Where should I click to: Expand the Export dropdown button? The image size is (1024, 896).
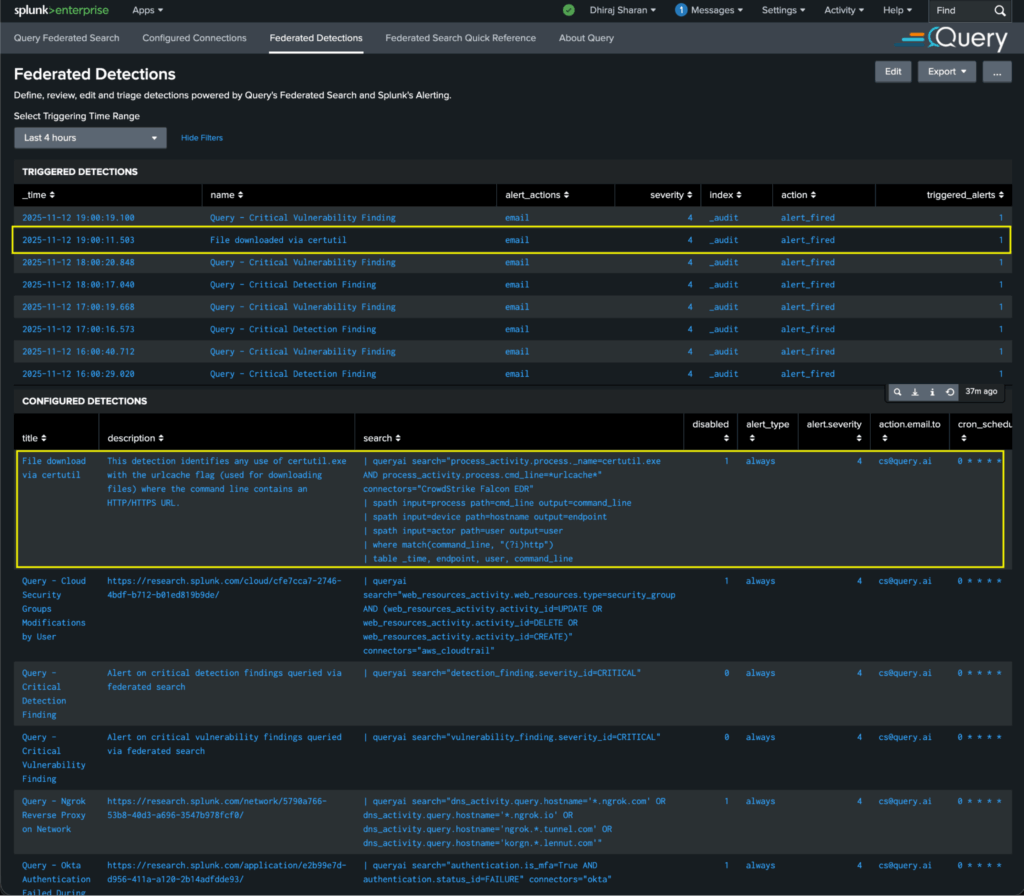coord(946,72)
